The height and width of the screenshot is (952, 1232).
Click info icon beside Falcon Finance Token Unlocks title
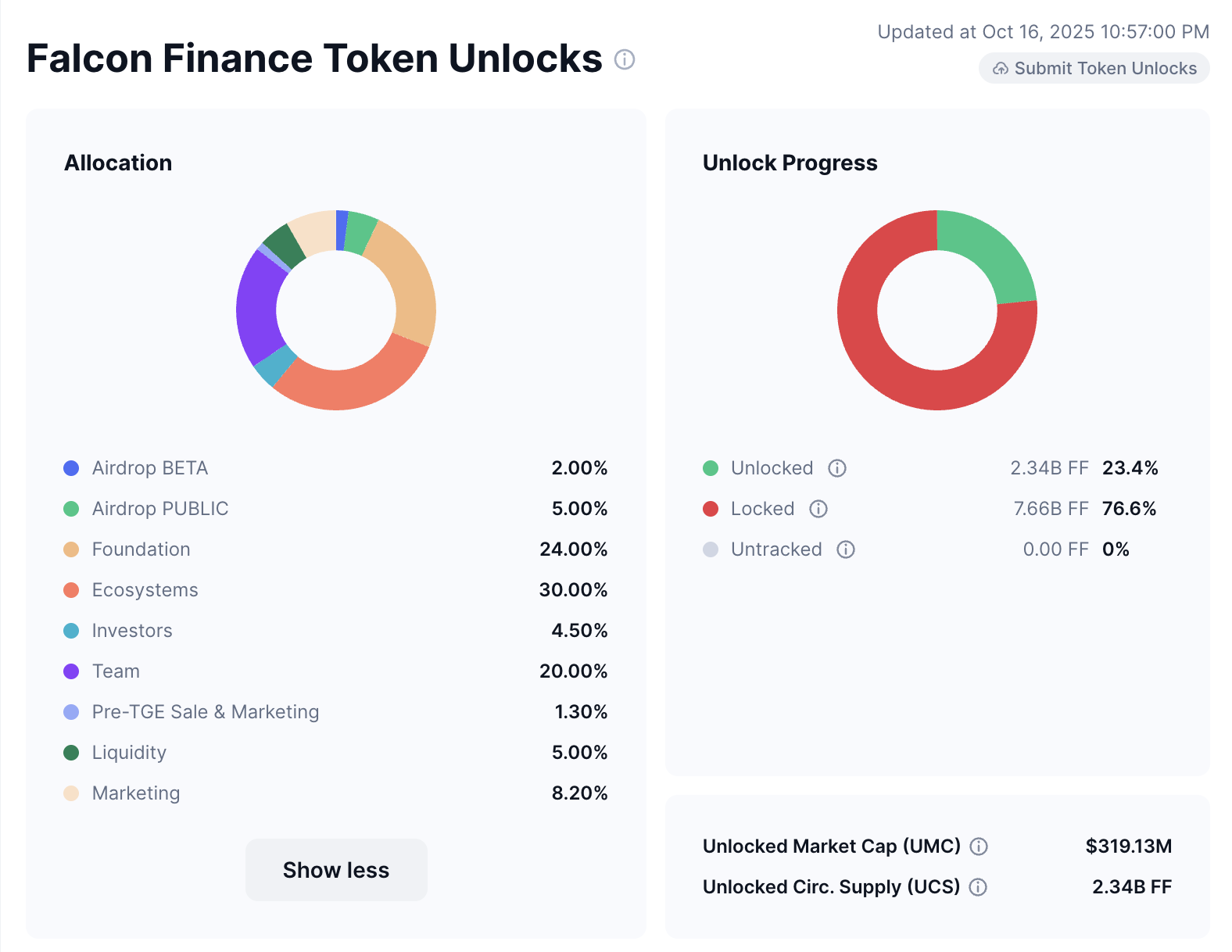coord(624,59)
